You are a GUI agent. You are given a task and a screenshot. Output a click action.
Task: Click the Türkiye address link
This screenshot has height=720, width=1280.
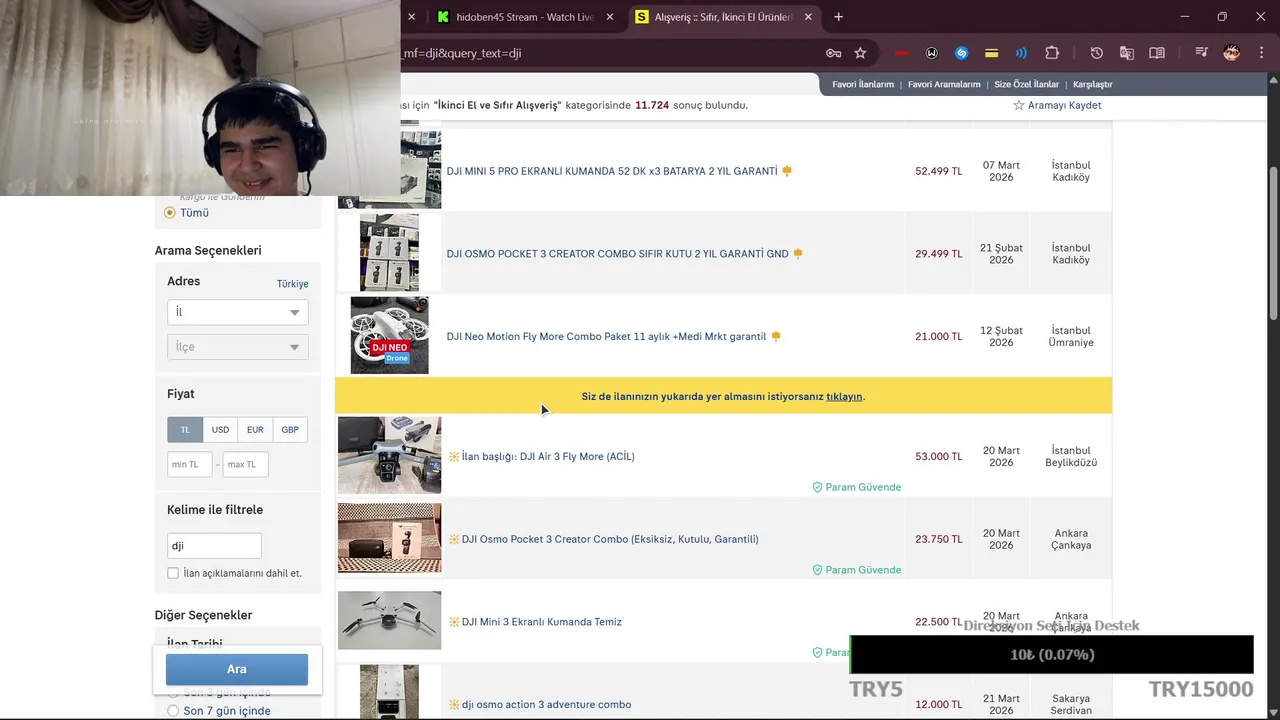(x=292, y=284)
